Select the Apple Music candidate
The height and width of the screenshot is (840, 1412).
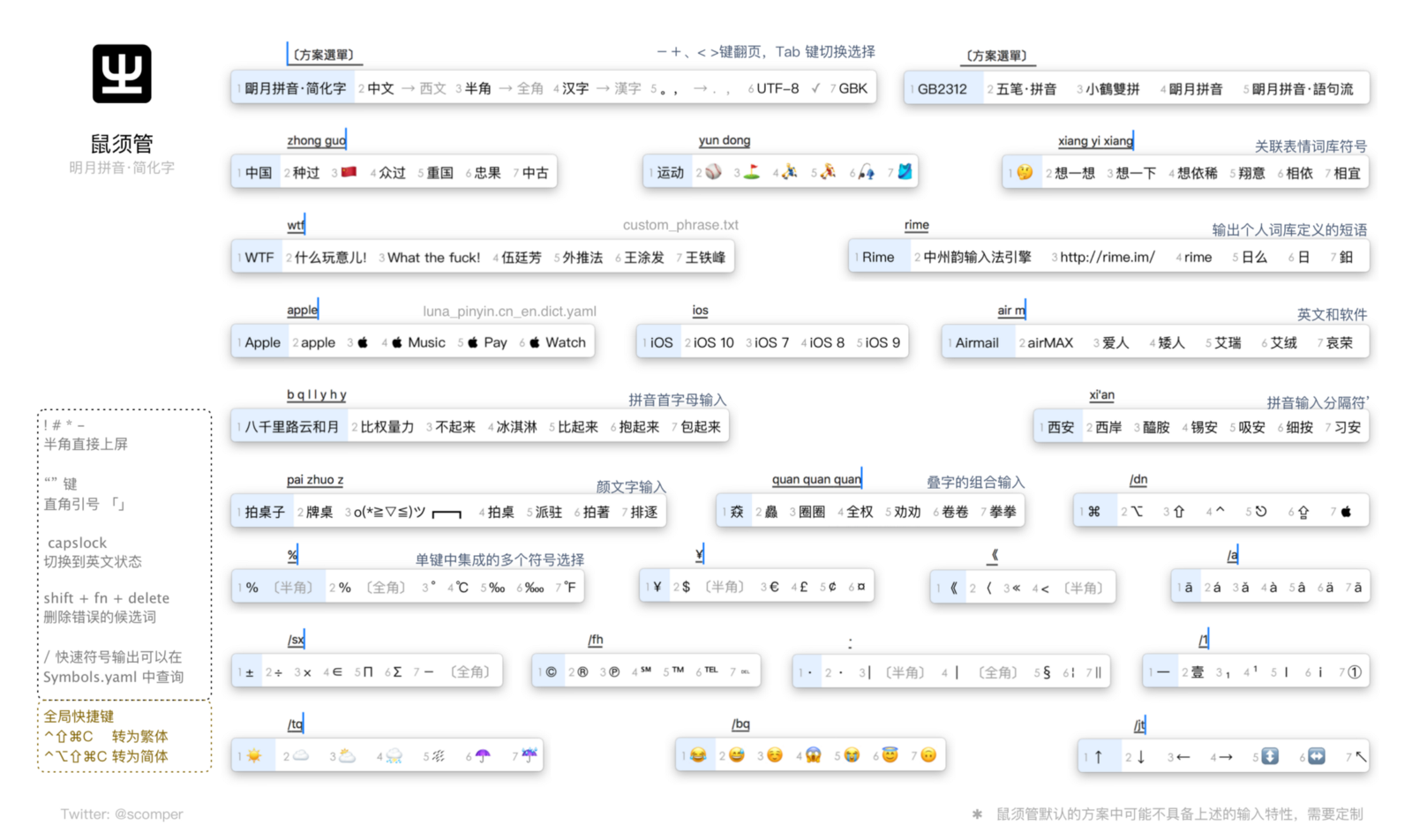pos(419,342)
